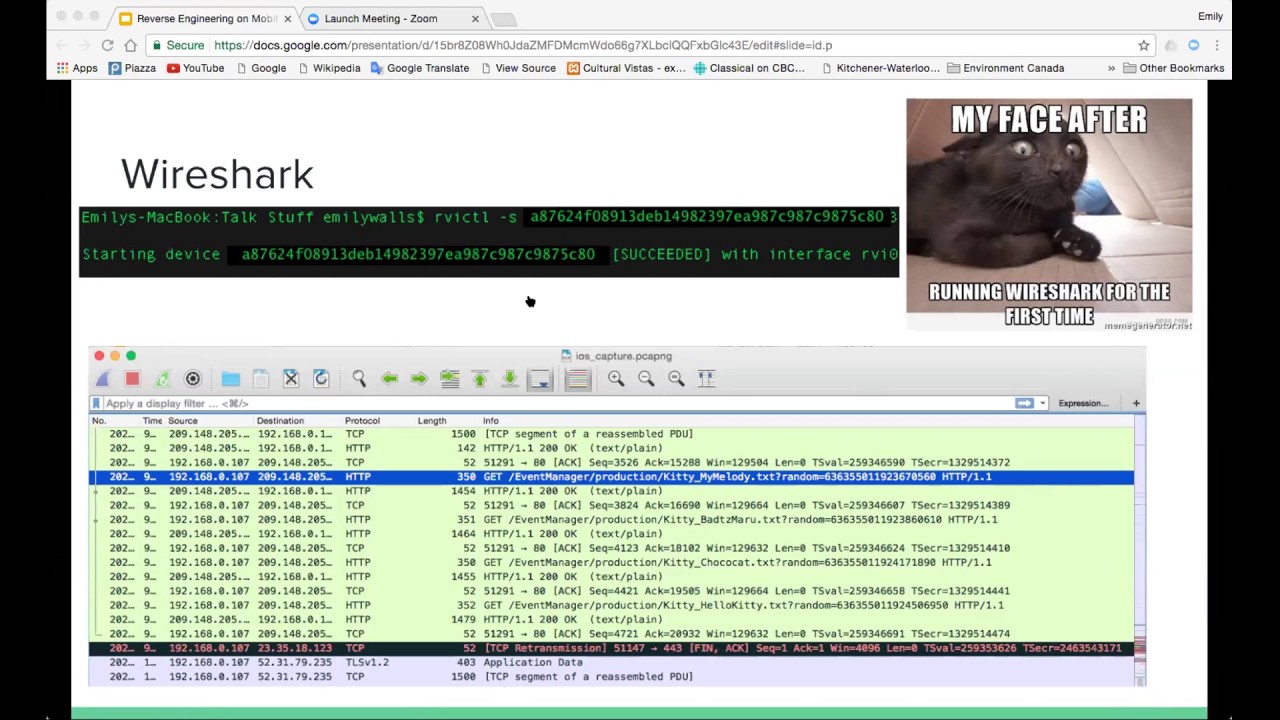Click save capture file icon
1280x720 pixels.
tap(260, 379)
